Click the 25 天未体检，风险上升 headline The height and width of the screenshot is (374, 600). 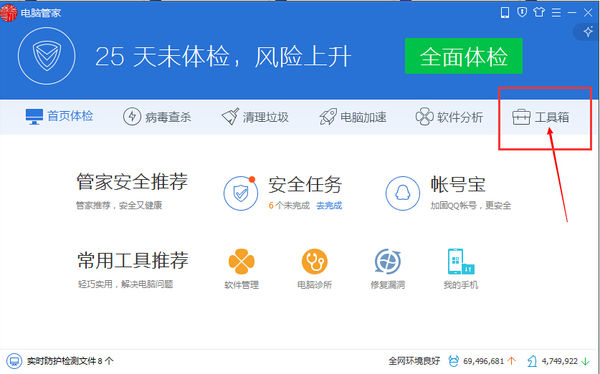click(x=223, y=57)
